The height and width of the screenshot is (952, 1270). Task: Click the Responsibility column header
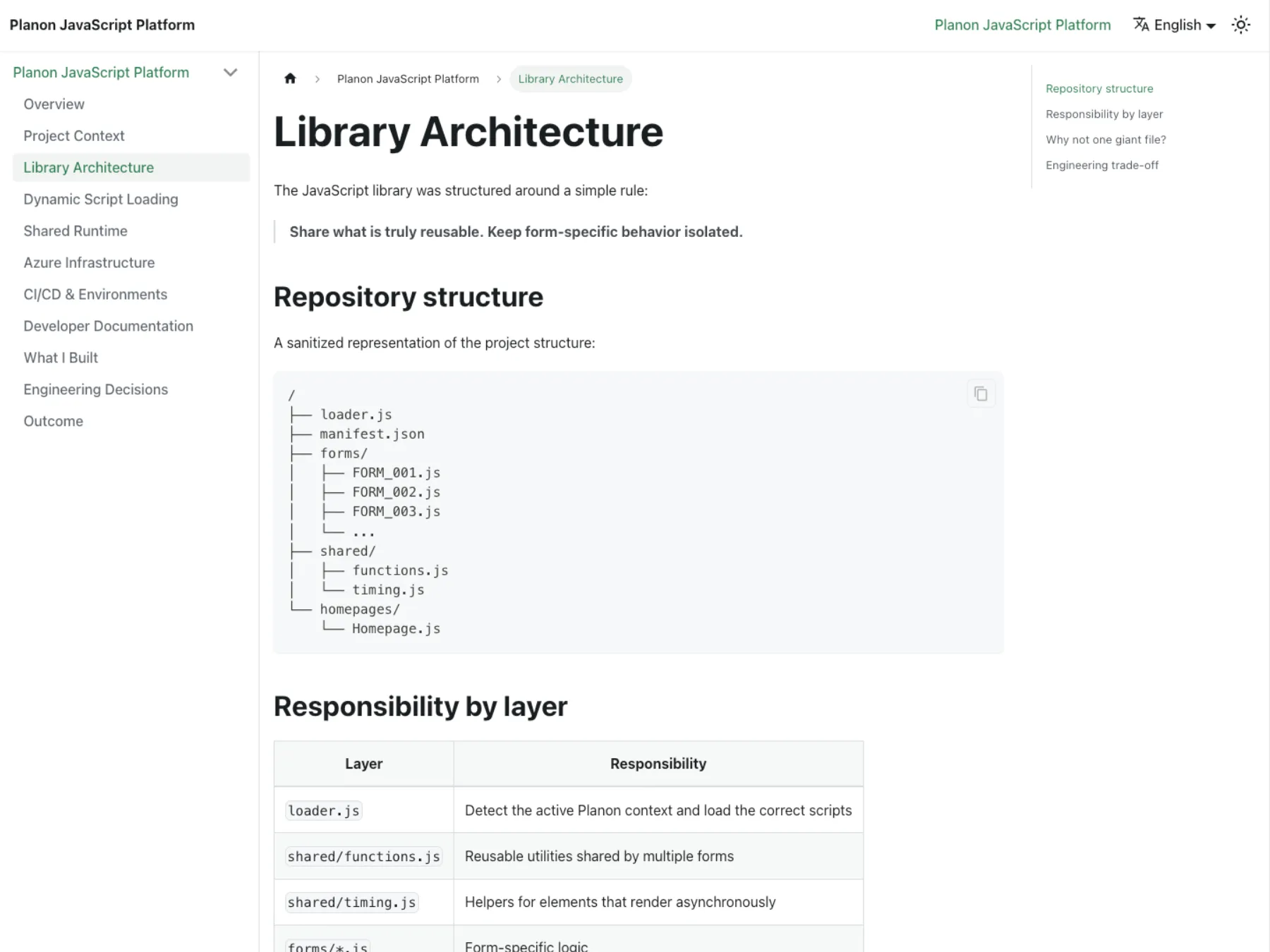pos(658,763)
